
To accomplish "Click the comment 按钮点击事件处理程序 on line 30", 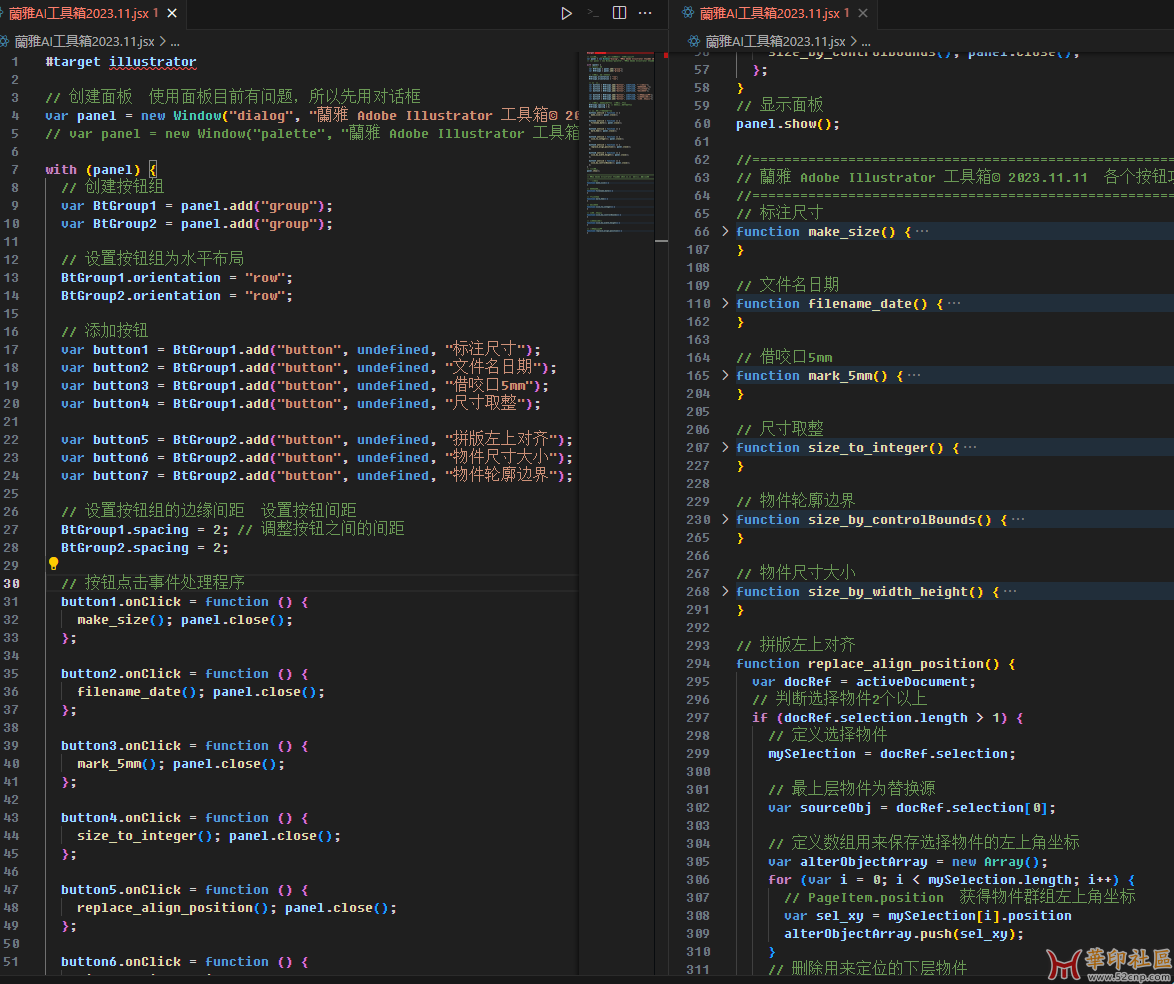I will click(153, 583).
